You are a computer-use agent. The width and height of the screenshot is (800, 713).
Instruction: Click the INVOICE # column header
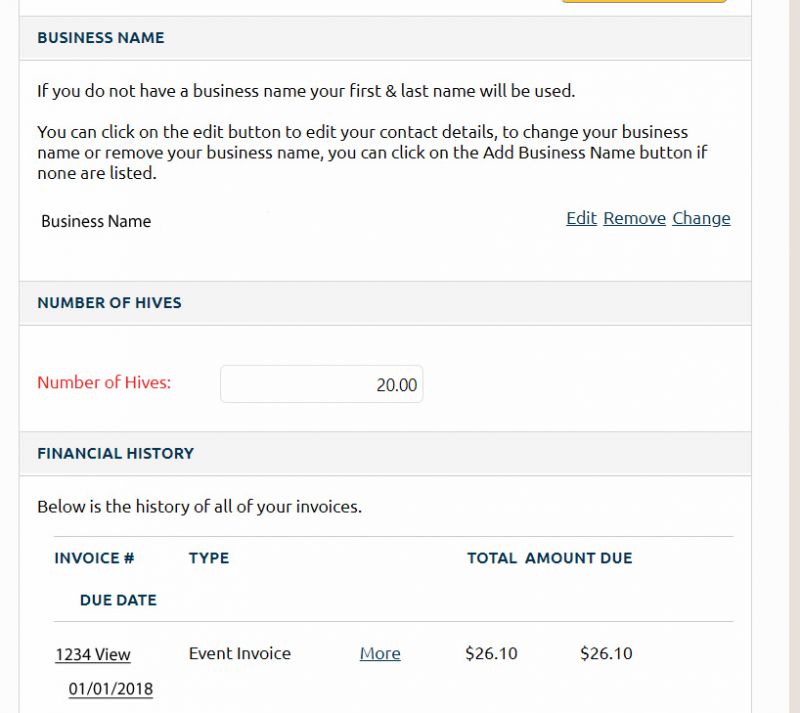[x=94, y=558]
